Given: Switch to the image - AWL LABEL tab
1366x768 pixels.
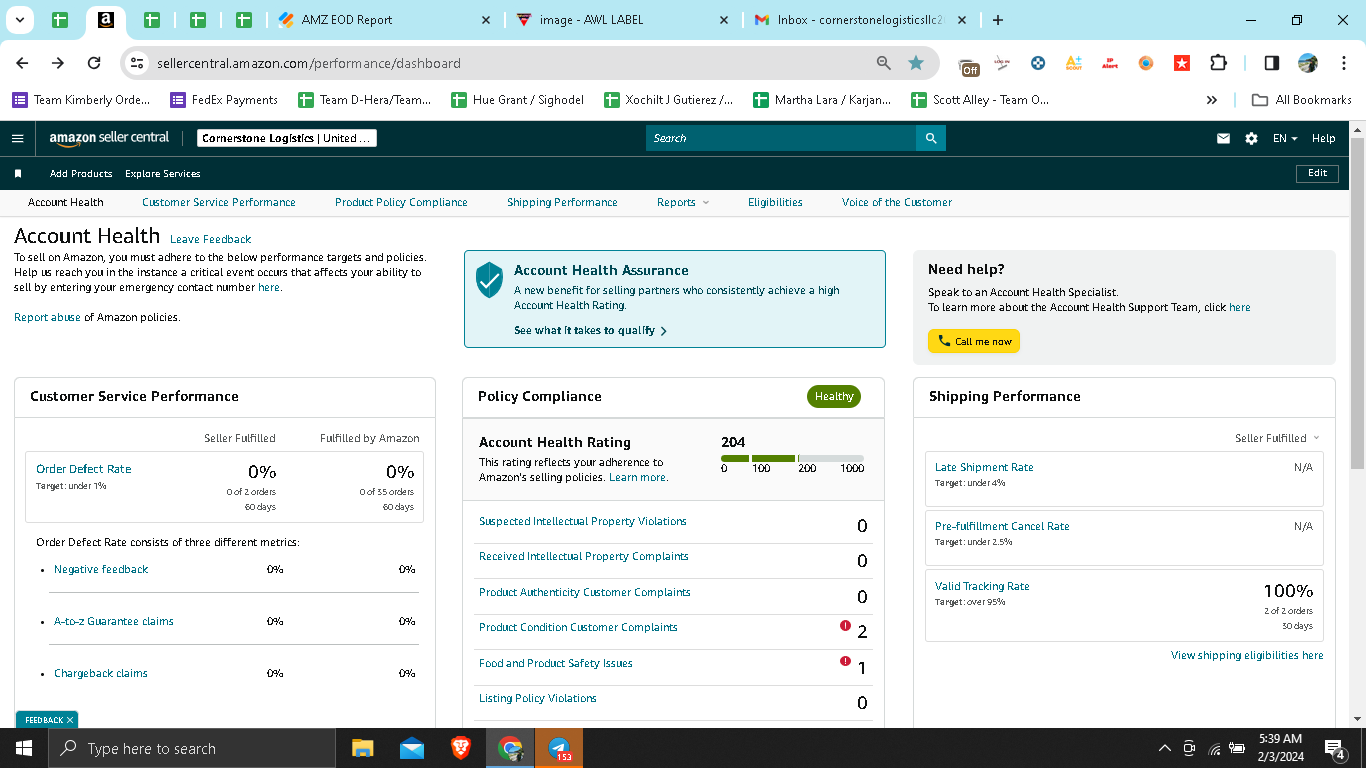Looking at the screenshot, I should [x=622, y=20].
